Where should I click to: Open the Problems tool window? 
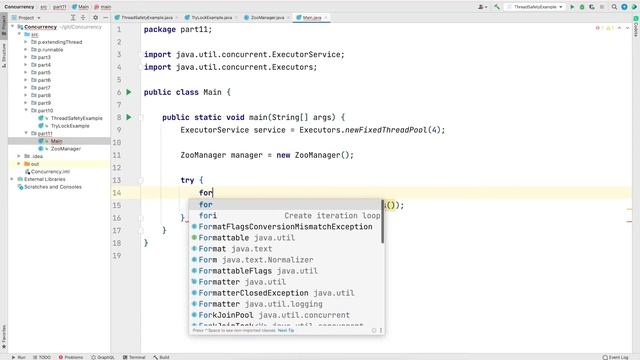pyautogui.click(x=71, y=357)
